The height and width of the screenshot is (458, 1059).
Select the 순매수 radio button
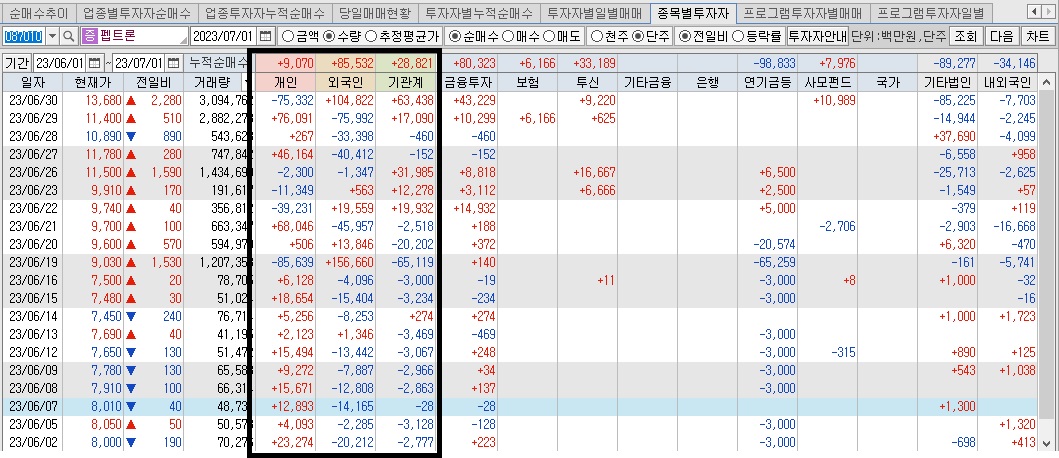(455, 36)
